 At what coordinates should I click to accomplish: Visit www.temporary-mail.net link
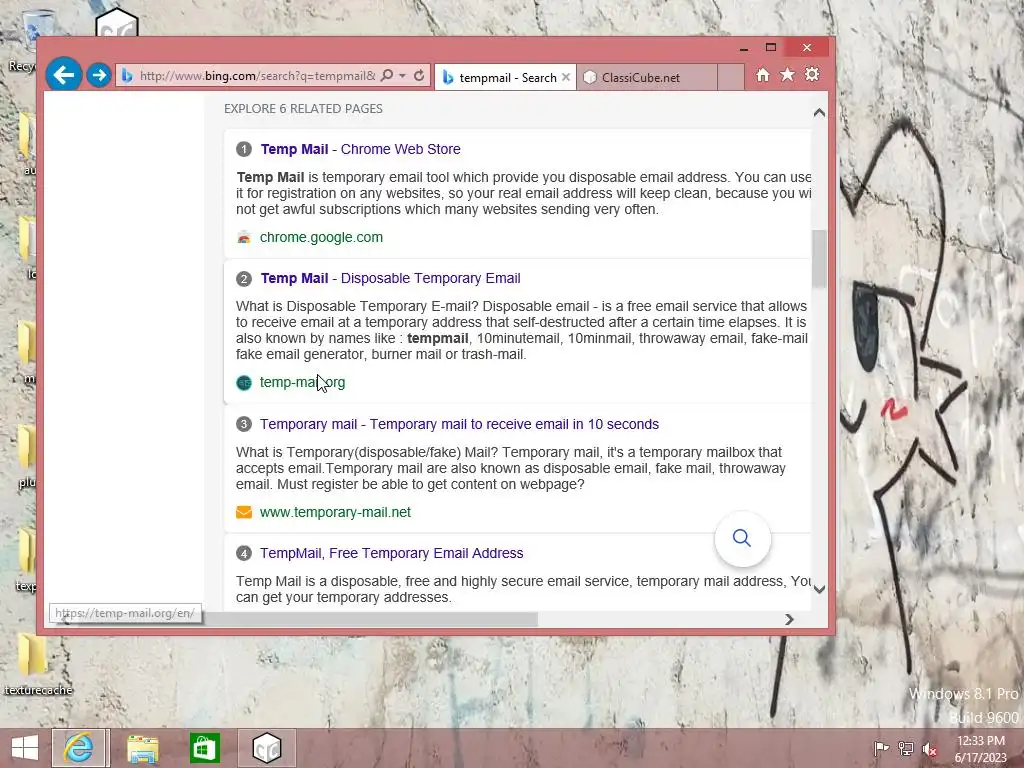click(335, 512)
